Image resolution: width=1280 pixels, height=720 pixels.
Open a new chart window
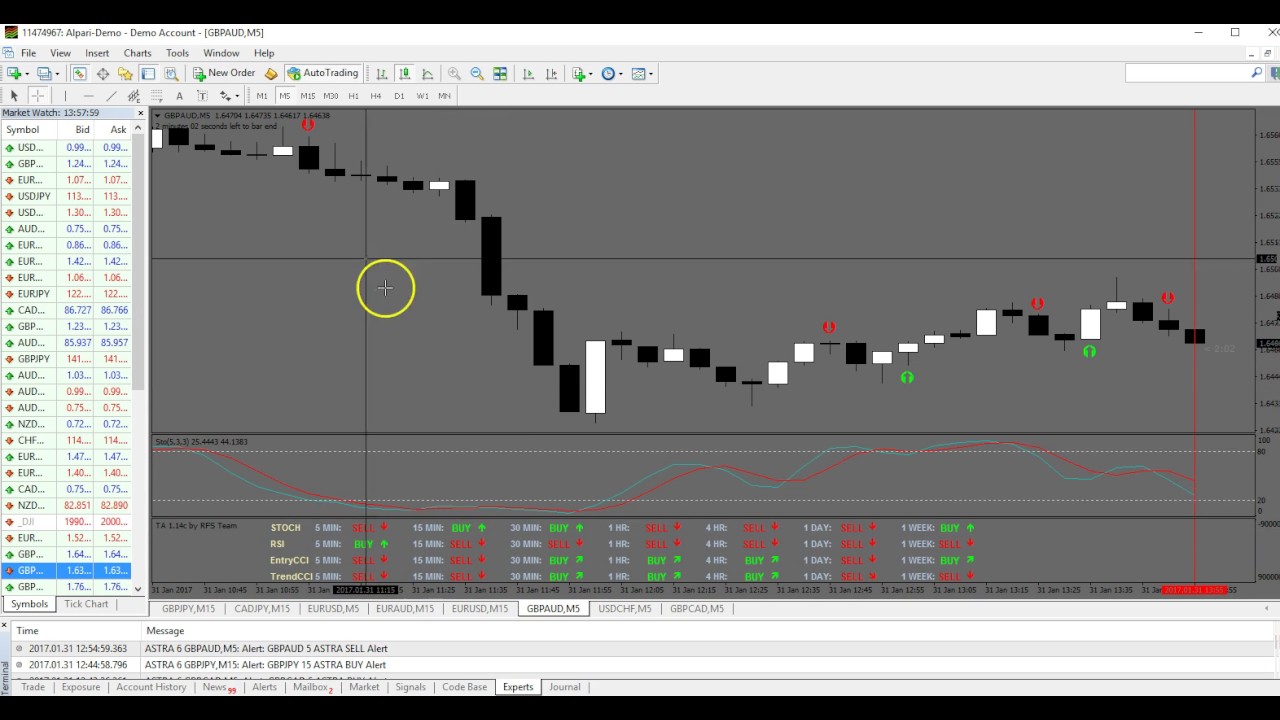[x=14, y=73]
